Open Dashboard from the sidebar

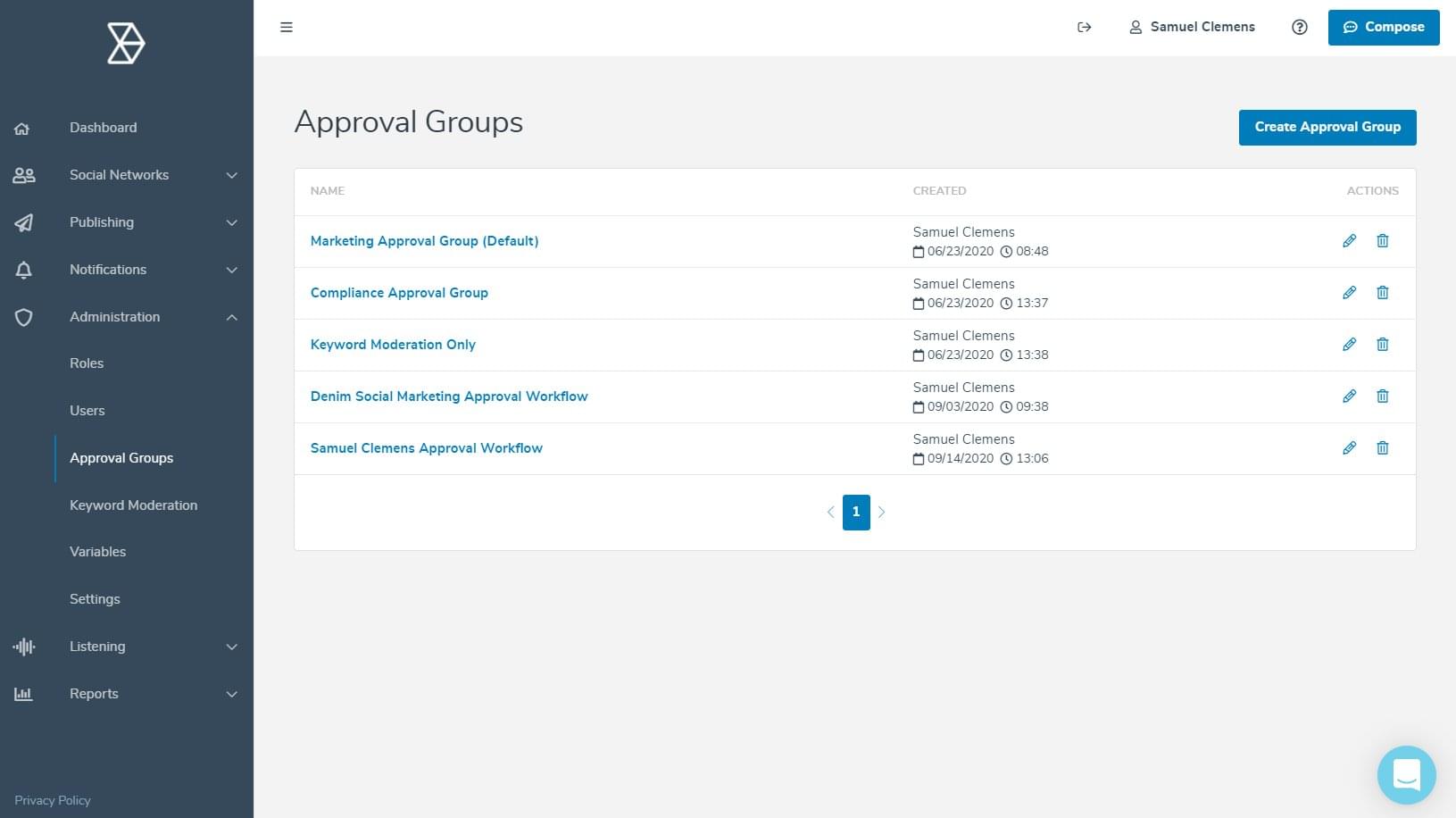[104, 128]
